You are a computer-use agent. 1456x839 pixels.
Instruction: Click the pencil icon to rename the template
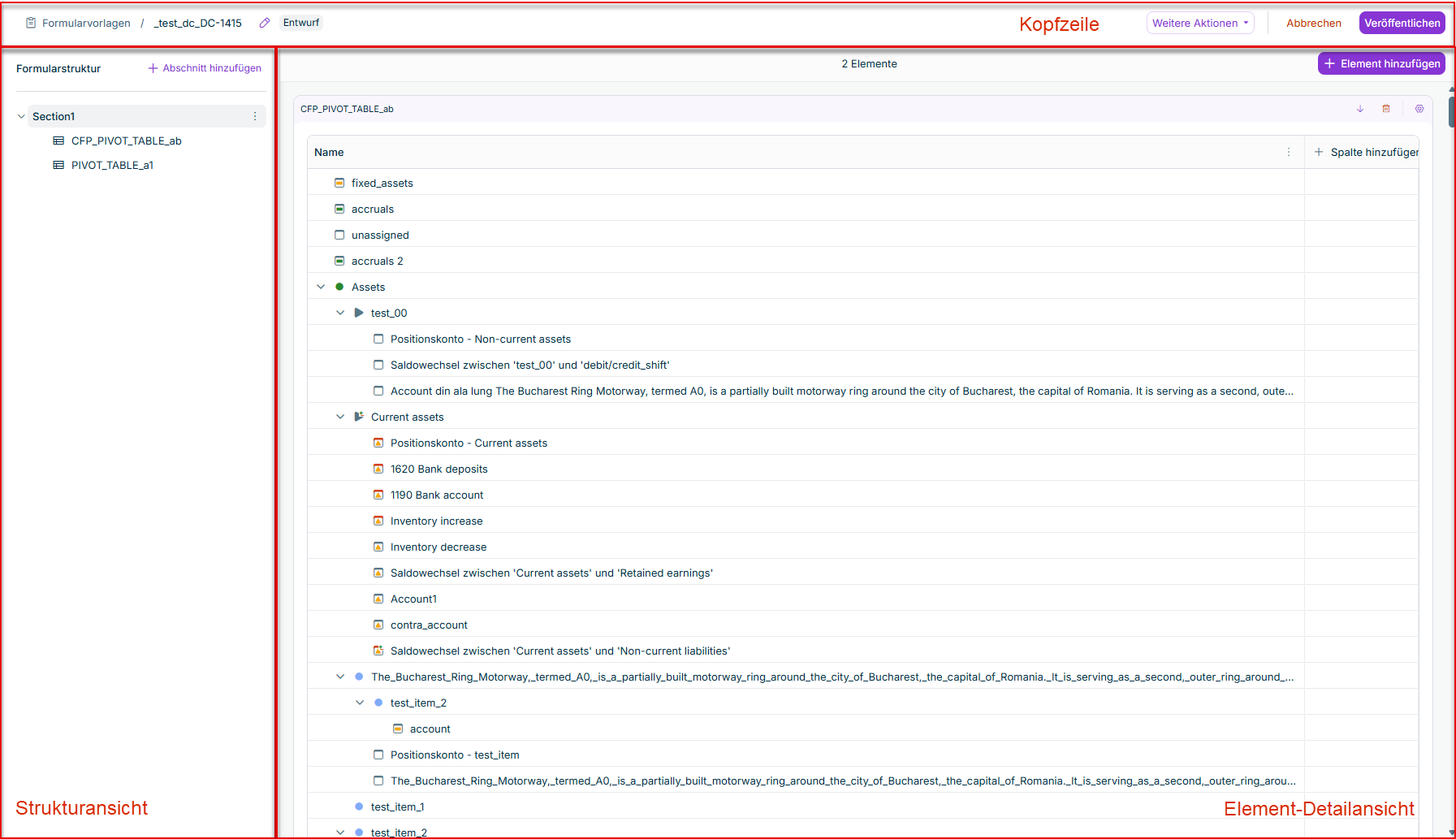[264, 23]
